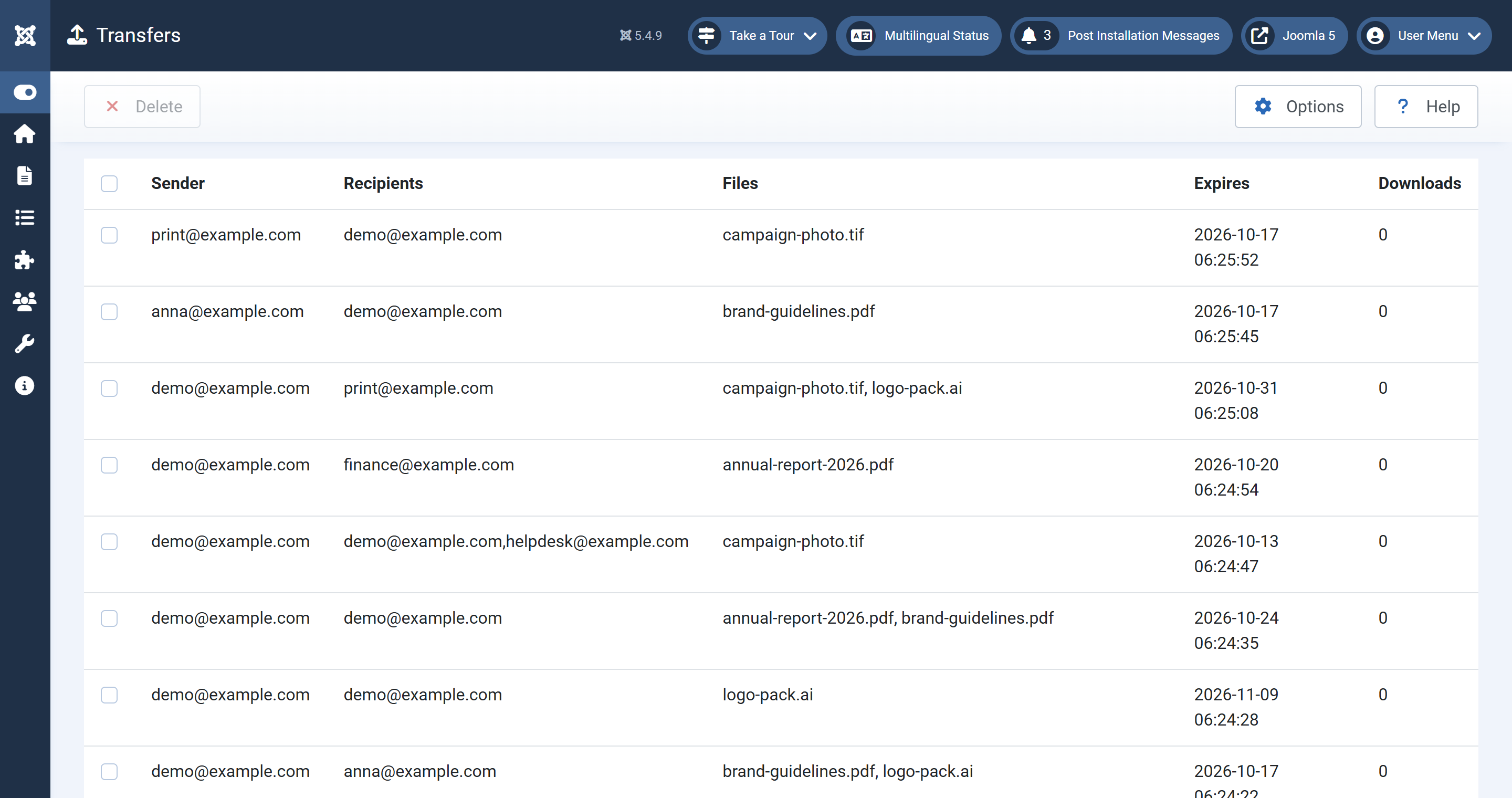
Task: Click the User Menu avatar icon
Action: 1375,35
